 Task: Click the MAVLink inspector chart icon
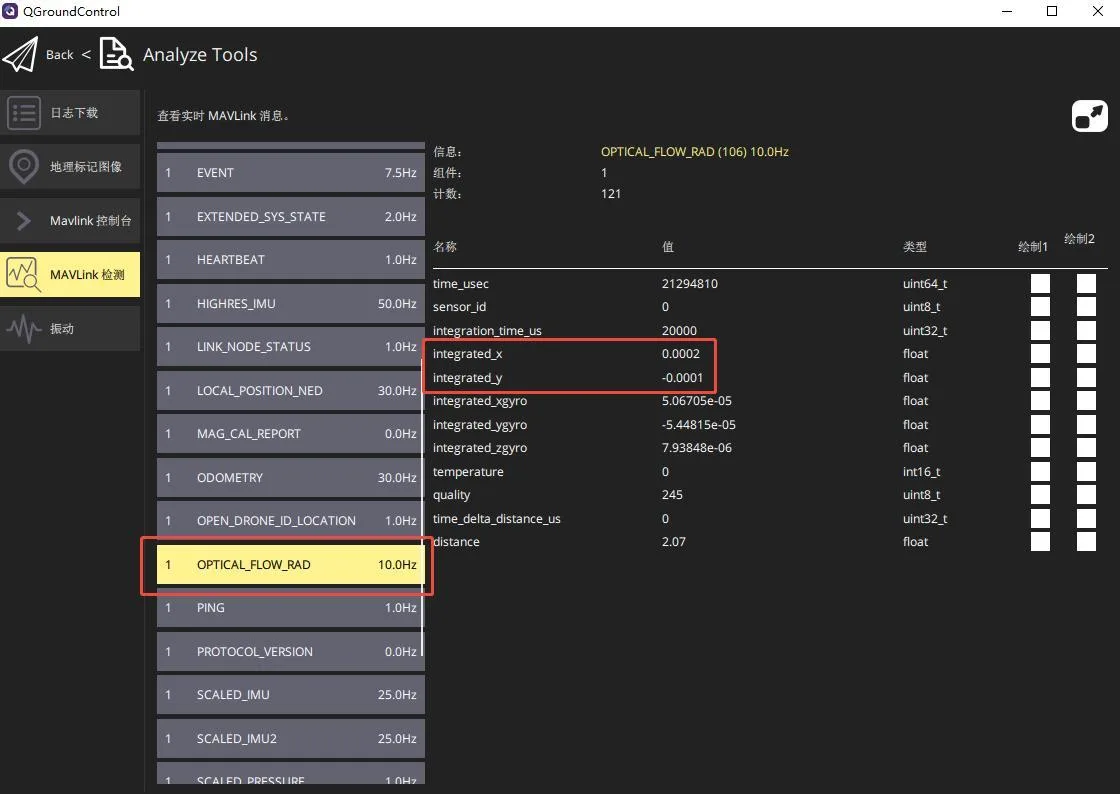tap(24, 274)
